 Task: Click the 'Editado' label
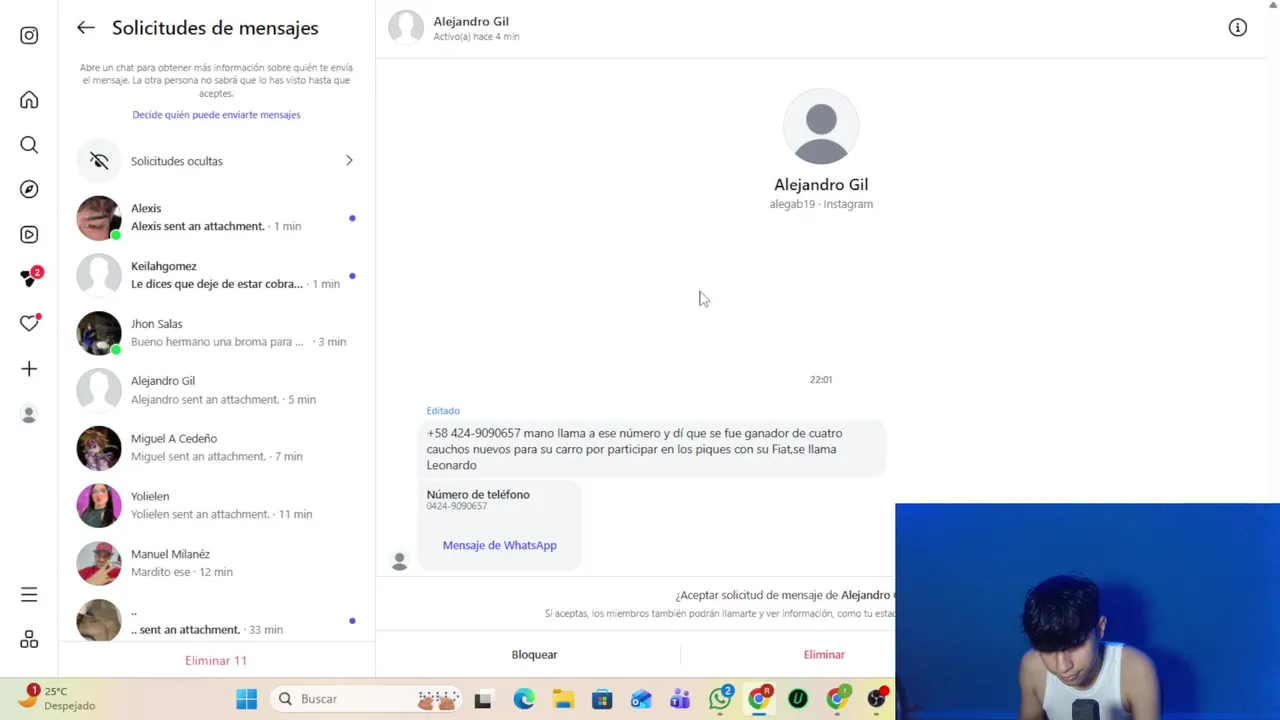[443, 411]
